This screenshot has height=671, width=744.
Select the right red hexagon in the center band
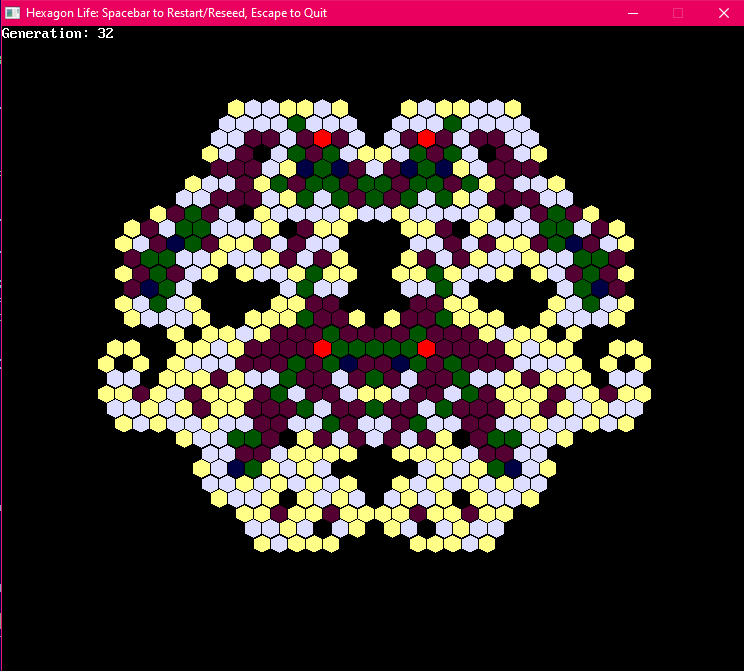pos(426,348)
